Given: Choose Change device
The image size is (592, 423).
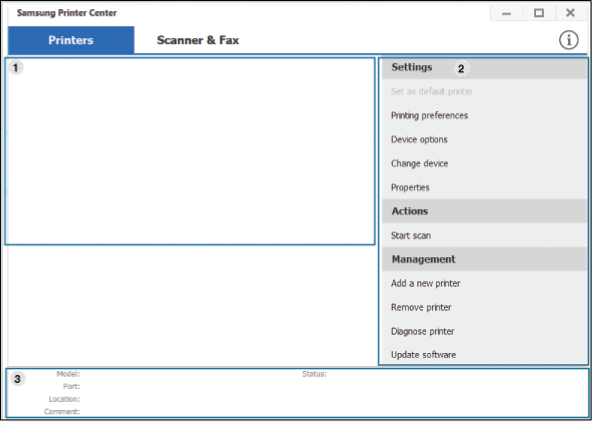Looking at the screenshot, I should pyautogui.click(x=419, y=164).
